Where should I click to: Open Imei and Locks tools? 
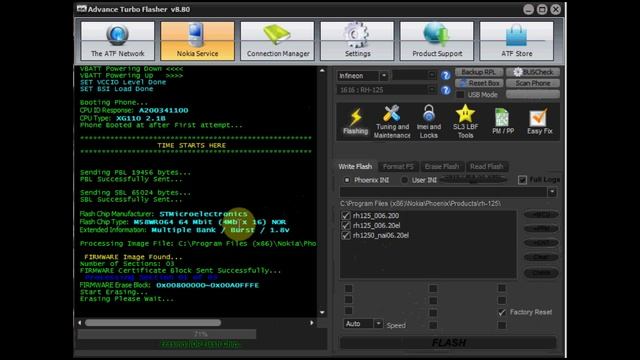pos(429,121)
